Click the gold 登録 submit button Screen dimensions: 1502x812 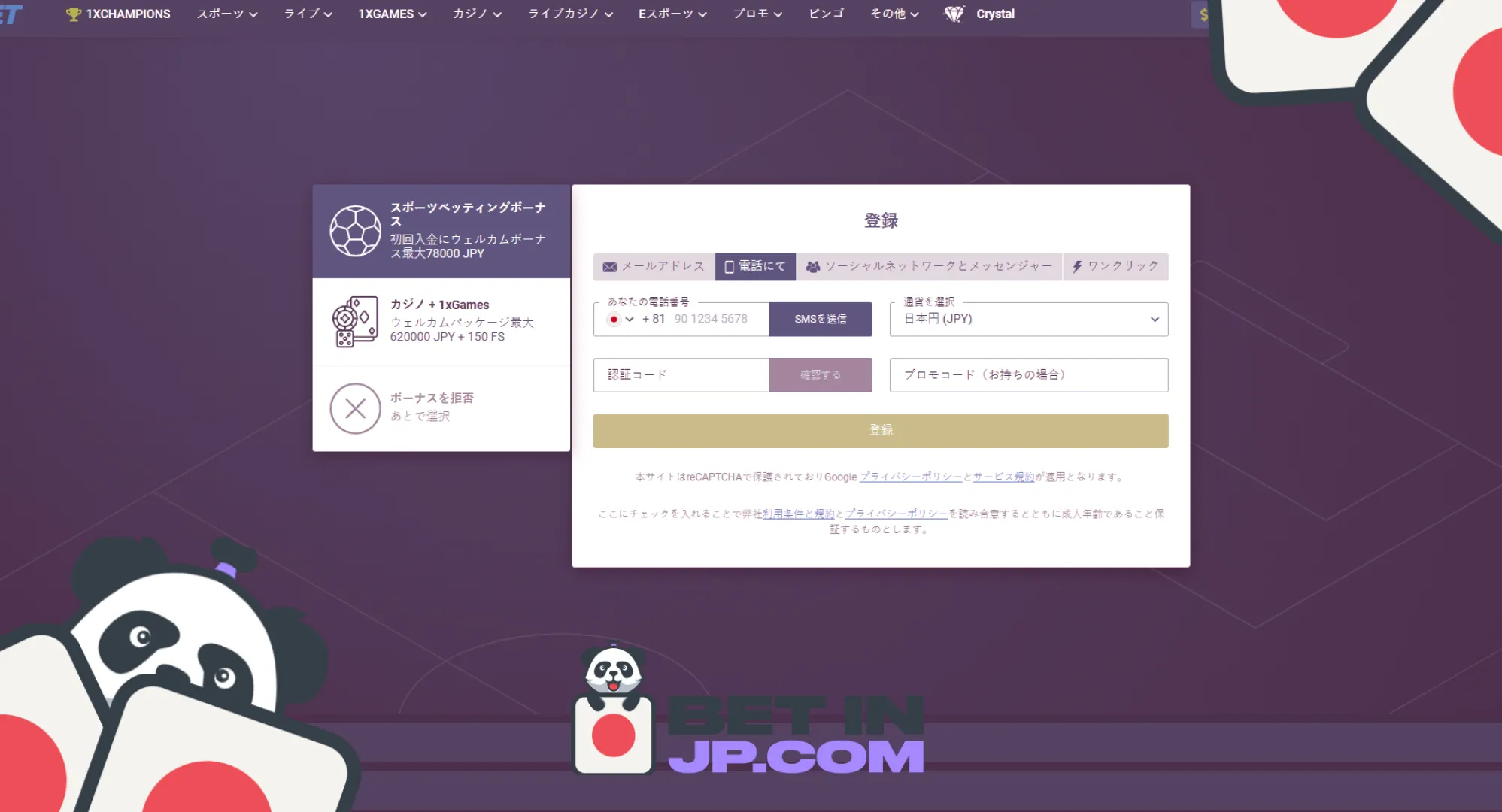coord(881,431)
